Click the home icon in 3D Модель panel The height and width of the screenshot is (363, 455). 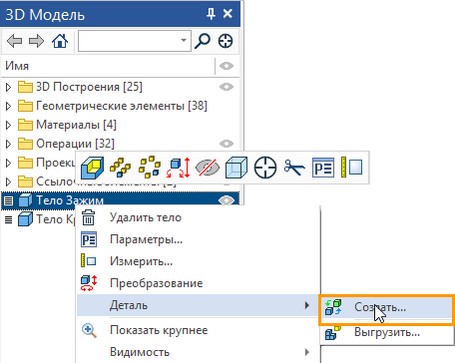pyautogui.click(x=60, y=41)
